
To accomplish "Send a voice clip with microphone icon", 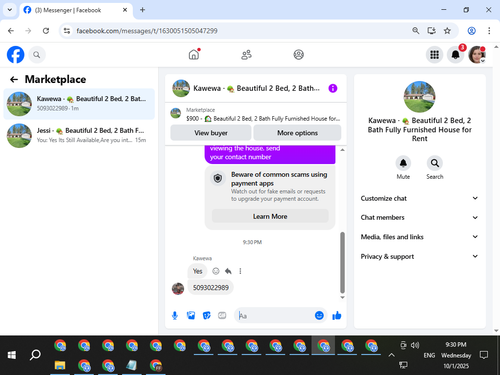I will pyautogui.click(x=175, y=315).
